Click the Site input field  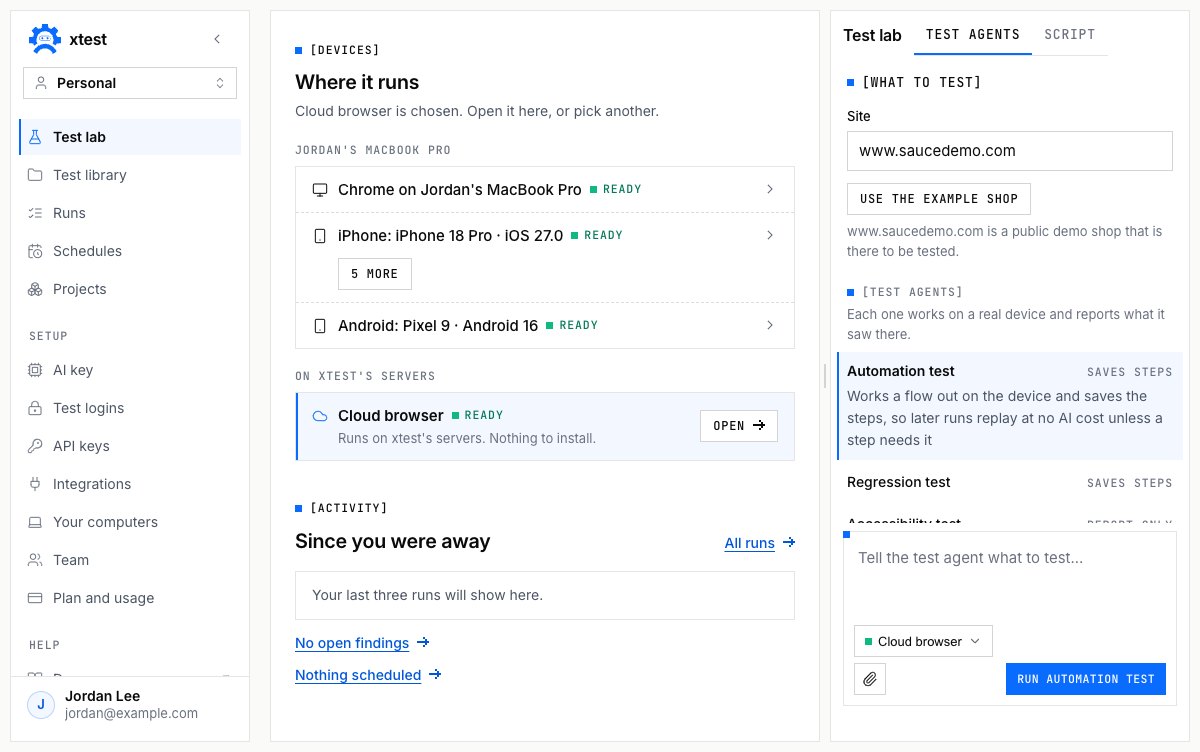1009,151
